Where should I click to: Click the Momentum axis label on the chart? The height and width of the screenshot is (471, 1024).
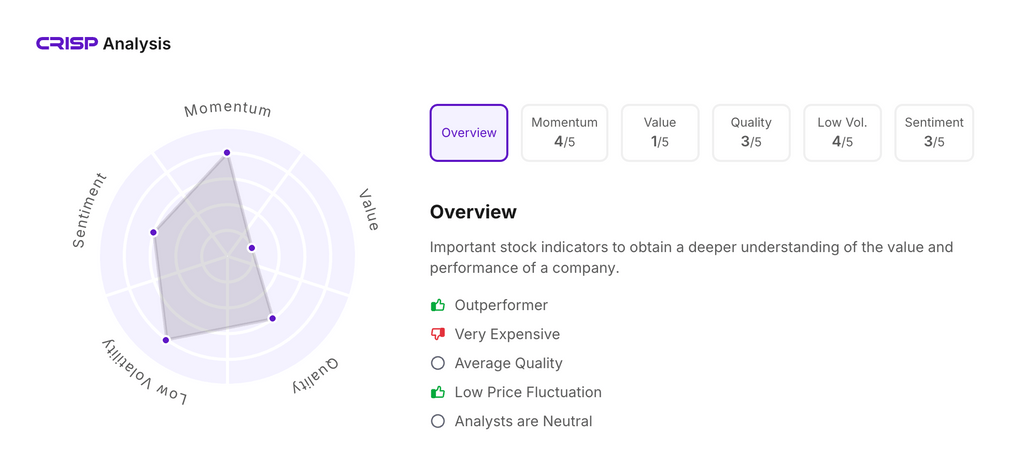pyautogui.click(x=228, y=109)
